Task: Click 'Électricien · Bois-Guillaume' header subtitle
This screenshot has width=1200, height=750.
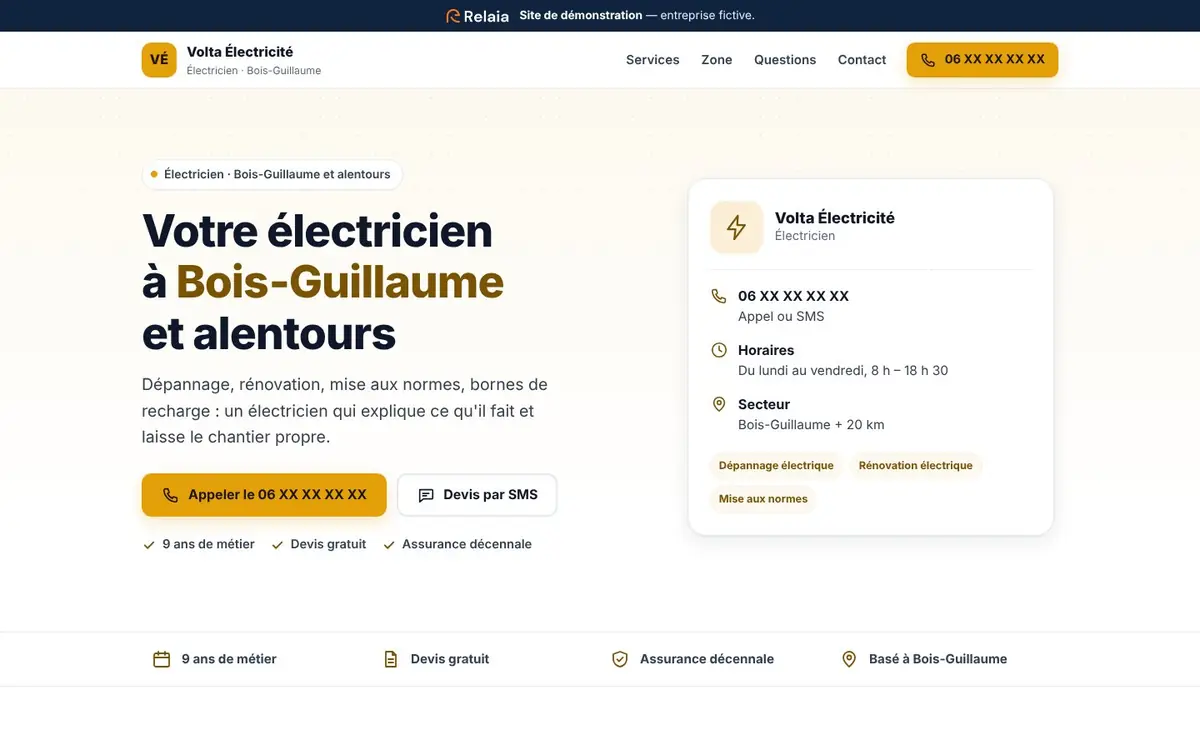Action: (x=254, y=71)
